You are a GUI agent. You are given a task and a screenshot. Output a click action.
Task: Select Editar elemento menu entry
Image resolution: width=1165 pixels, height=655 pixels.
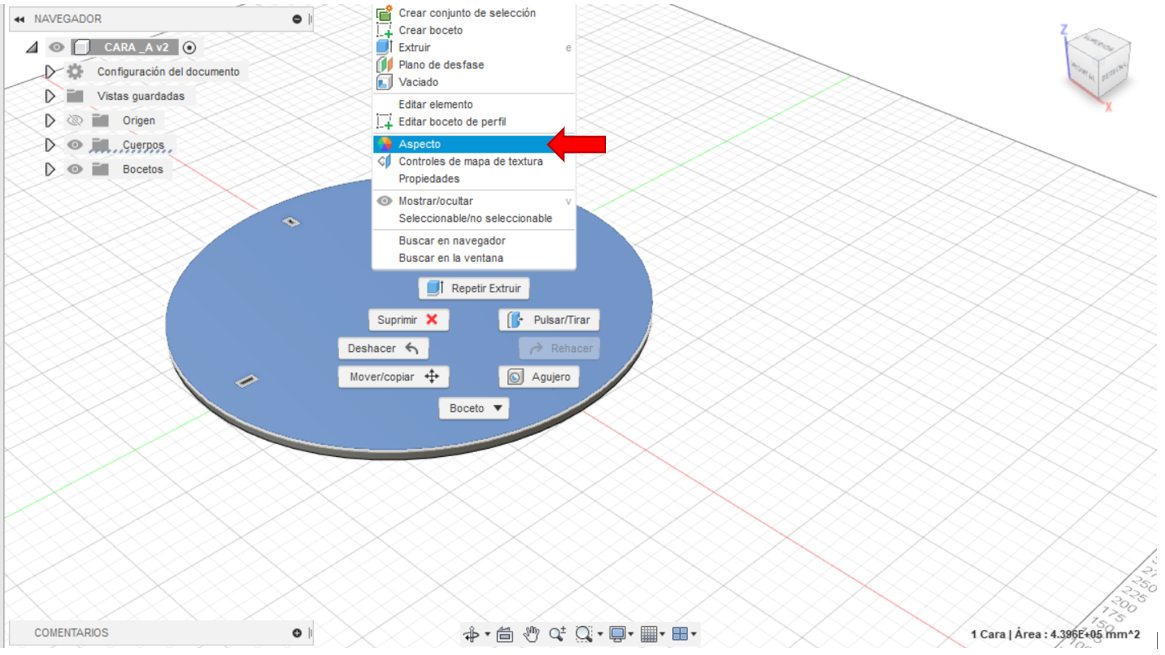pyautogui.click(x=473, y=105)
